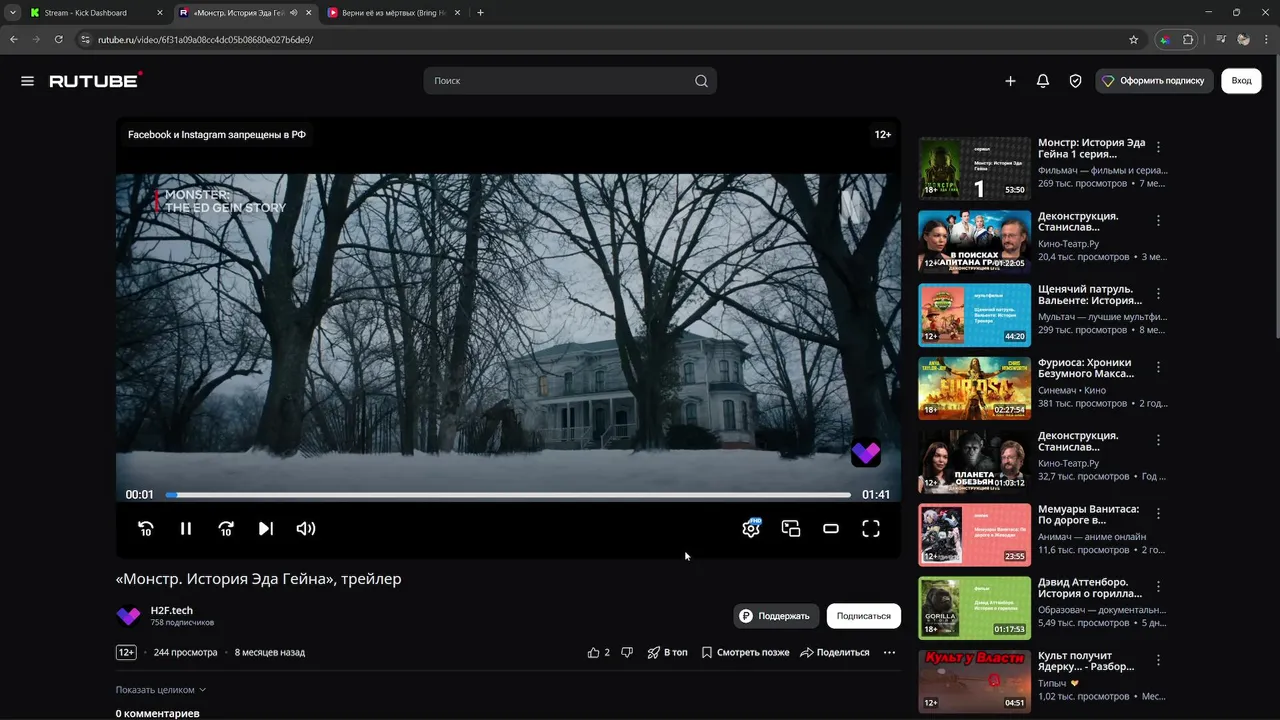Open options for first 'Деконструкция. Станислав' video
This screenshot has width=1280, height=720.
[x=1159, y=220]
